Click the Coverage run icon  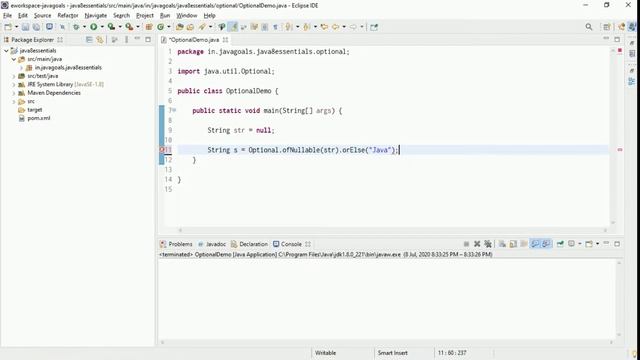(x=111, y=27)
